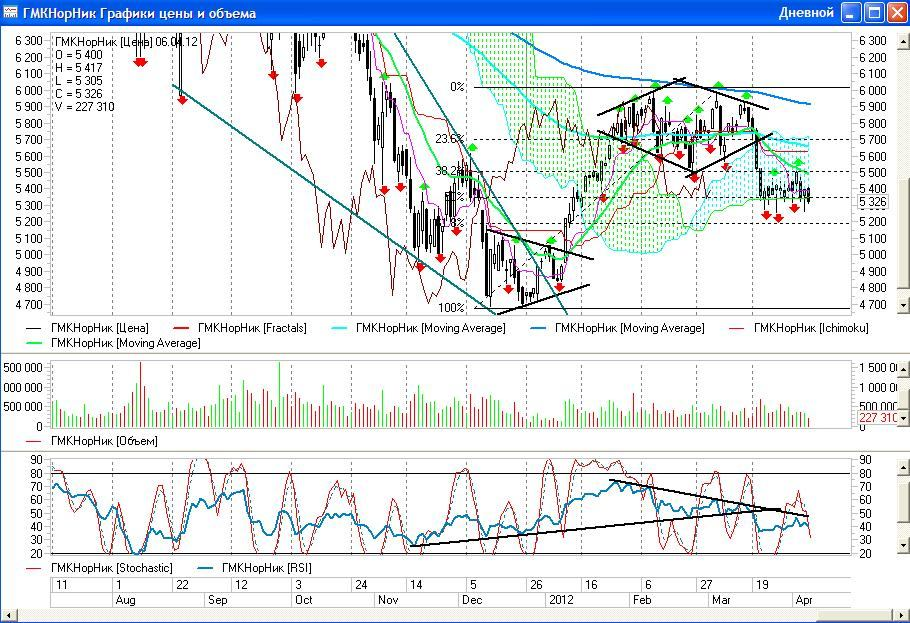The image size is (910, 623).
Task: Select the Ichimoku legend entry
Action: click(x=811, y=327)
